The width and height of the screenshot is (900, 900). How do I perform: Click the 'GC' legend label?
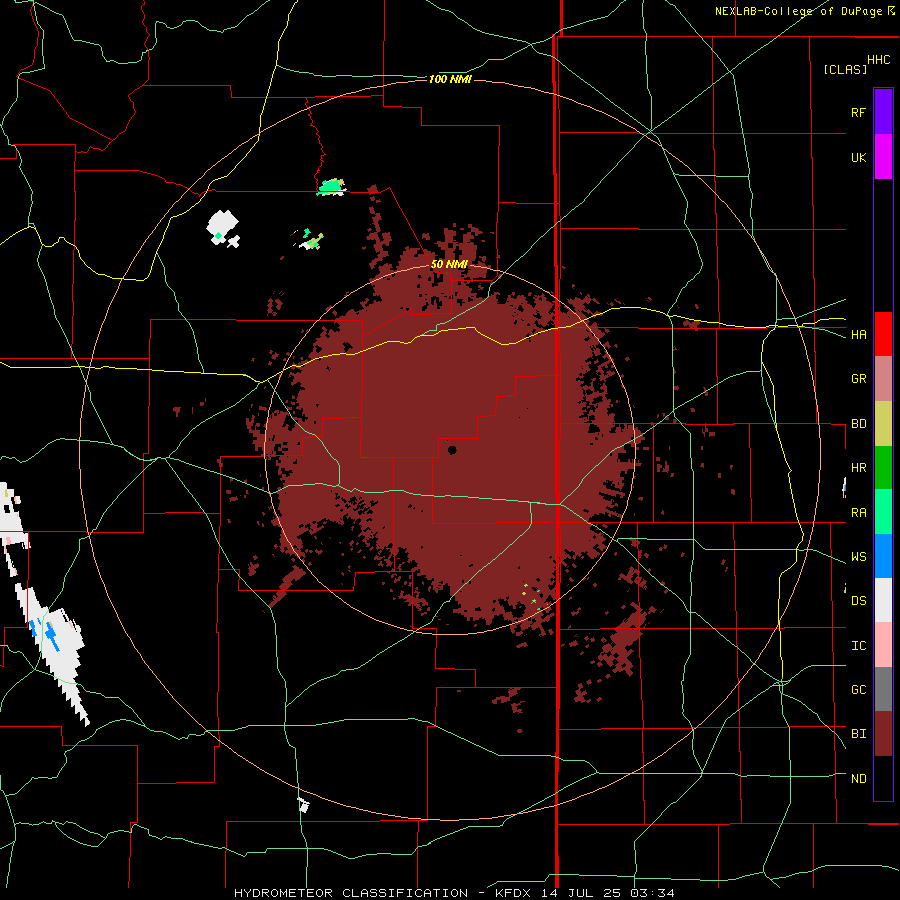click(x=858, y=690)
